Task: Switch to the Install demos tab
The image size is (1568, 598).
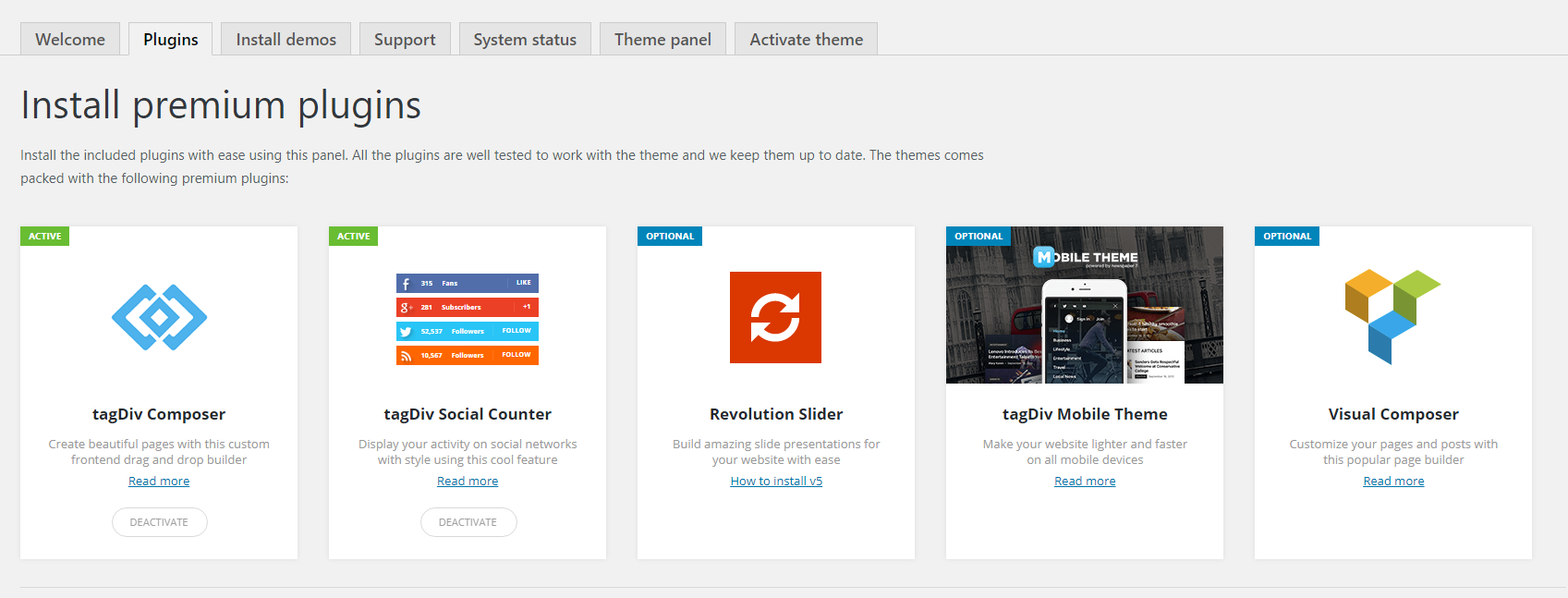Action: 286,39
